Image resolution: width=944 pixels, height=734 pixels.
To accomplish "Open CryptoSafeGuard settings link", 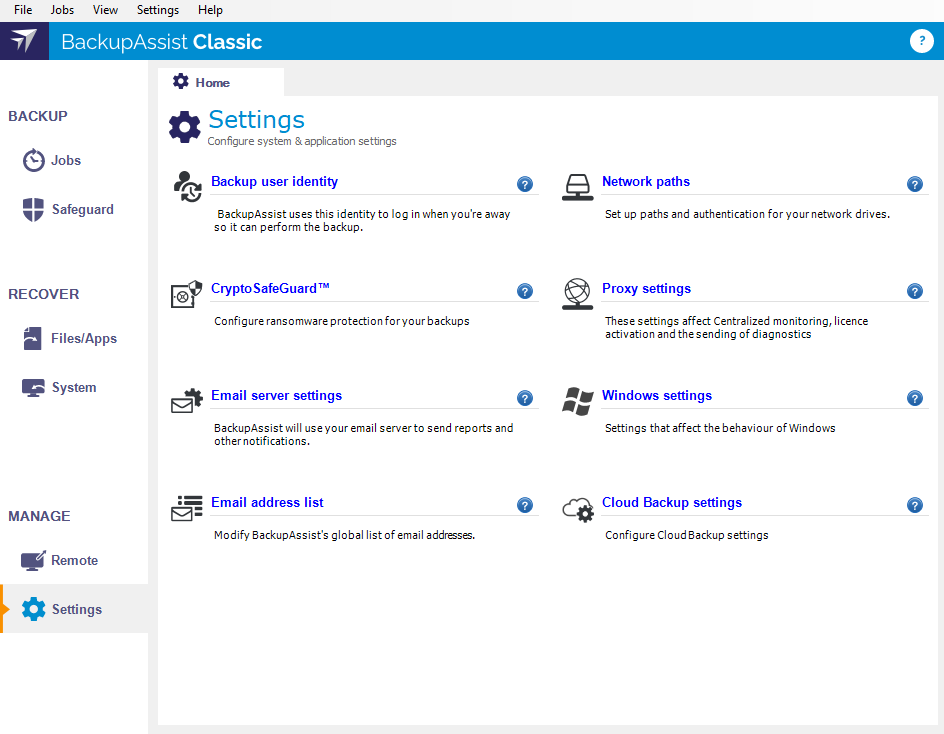I will coord(270,288).
